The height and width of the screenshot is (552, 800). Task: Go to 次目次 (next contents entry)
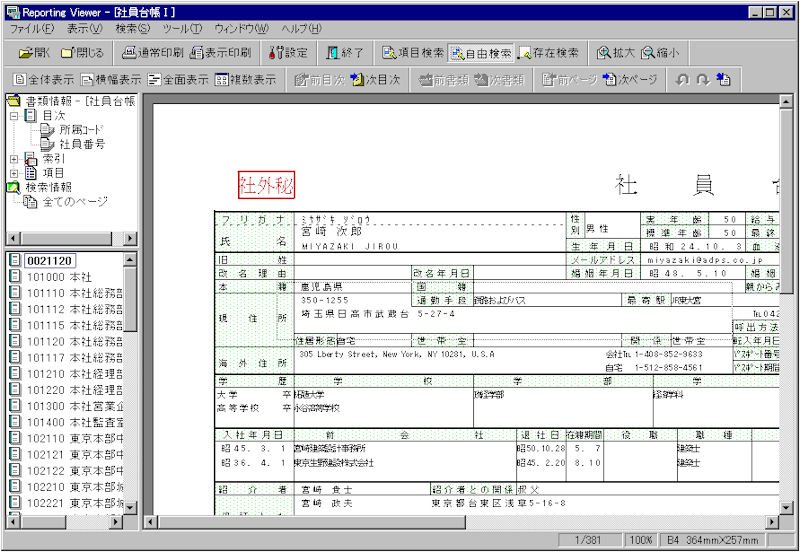(x=376, y=80)
